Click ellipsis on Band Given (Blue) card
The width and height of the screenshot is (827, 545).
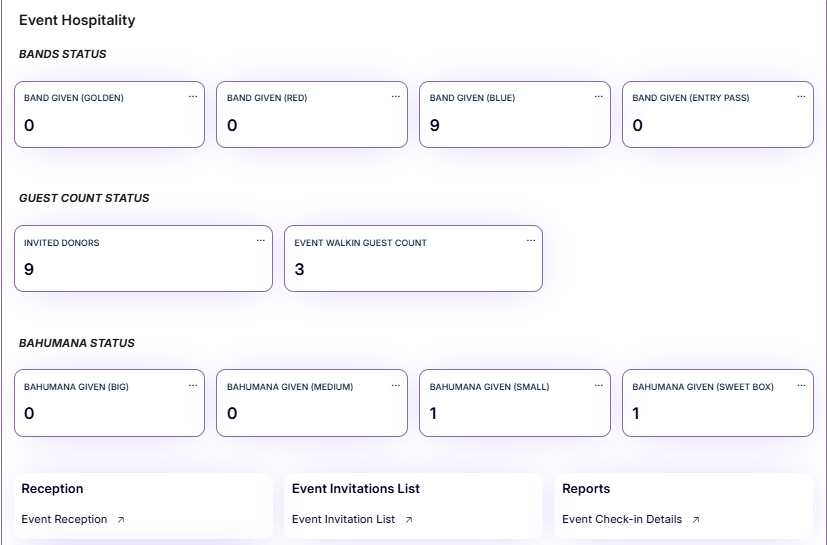598,97
